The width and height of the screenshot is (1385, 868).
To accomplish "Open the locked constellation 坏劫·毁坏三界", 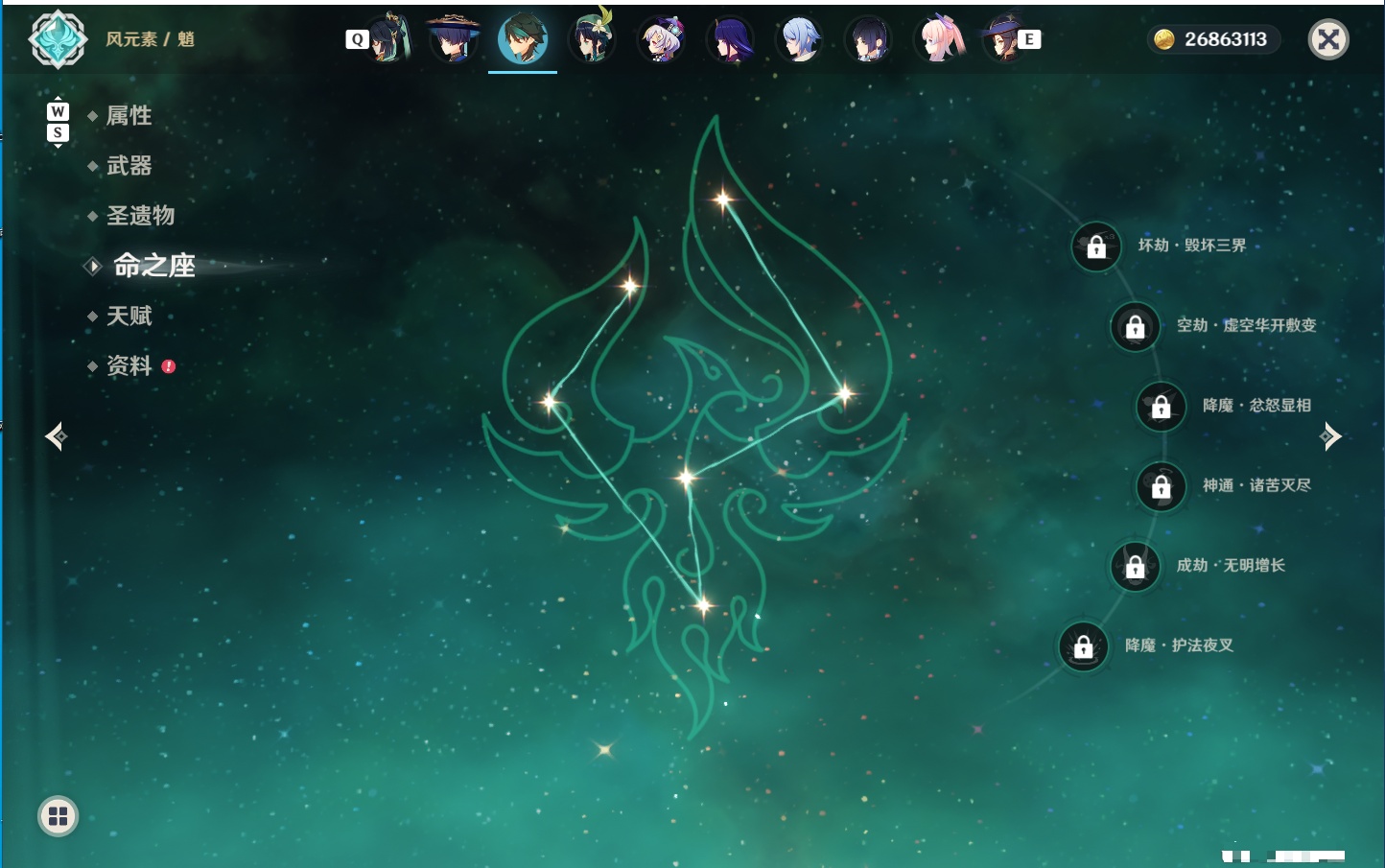I will 1096,246.
